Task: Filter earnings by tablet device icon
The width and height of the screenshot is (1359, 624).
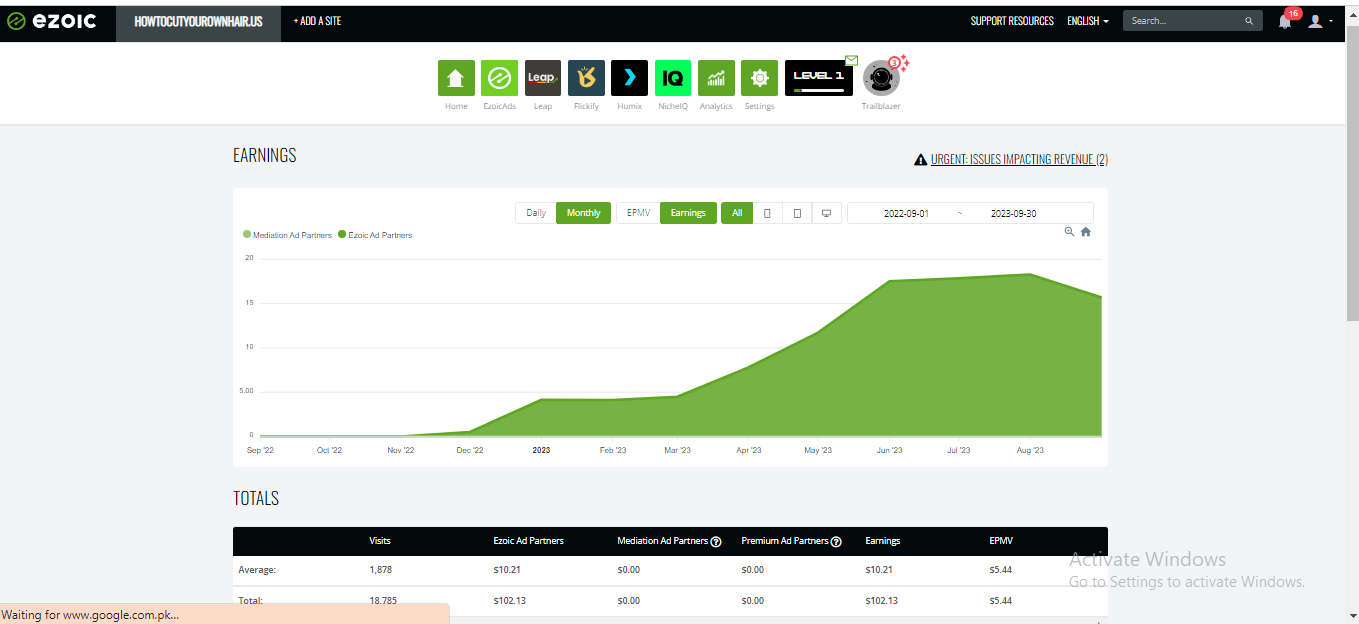Action: pos(797,213)
